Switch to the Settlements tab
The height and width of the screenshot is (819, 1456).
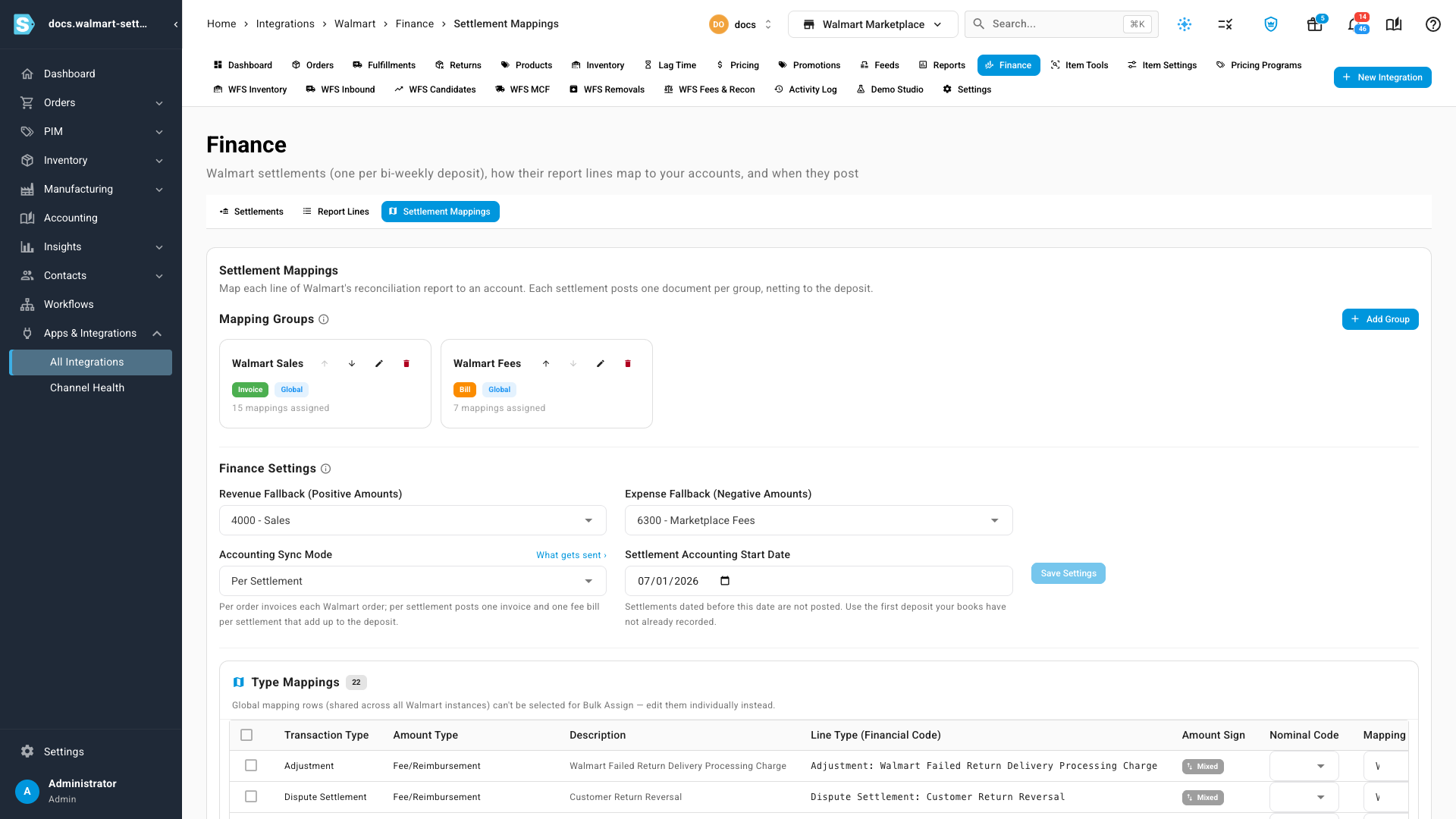(251, 212)
